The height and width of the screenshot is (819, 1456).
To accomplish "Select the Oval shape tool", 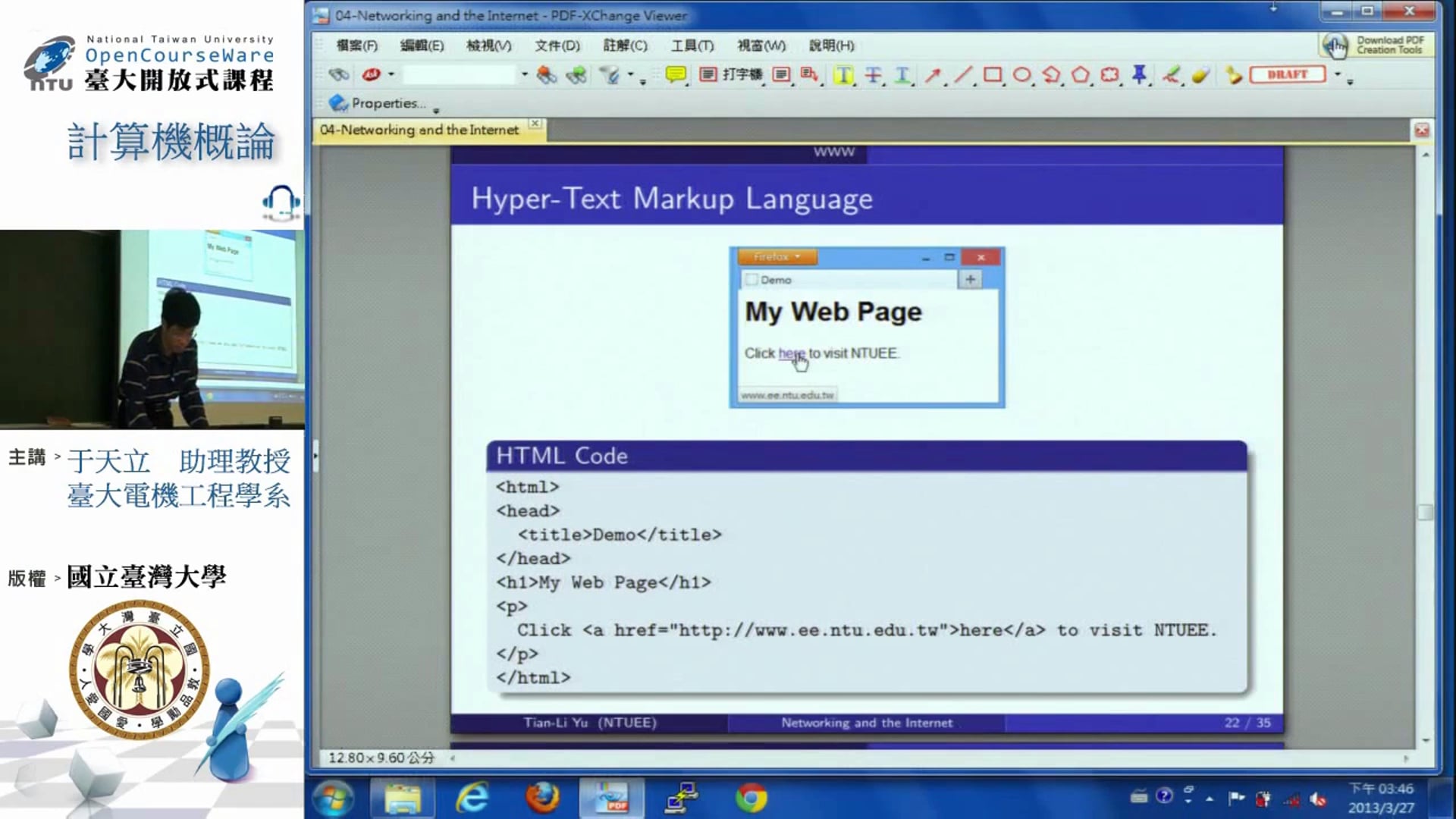I will tap(1021, 74).
